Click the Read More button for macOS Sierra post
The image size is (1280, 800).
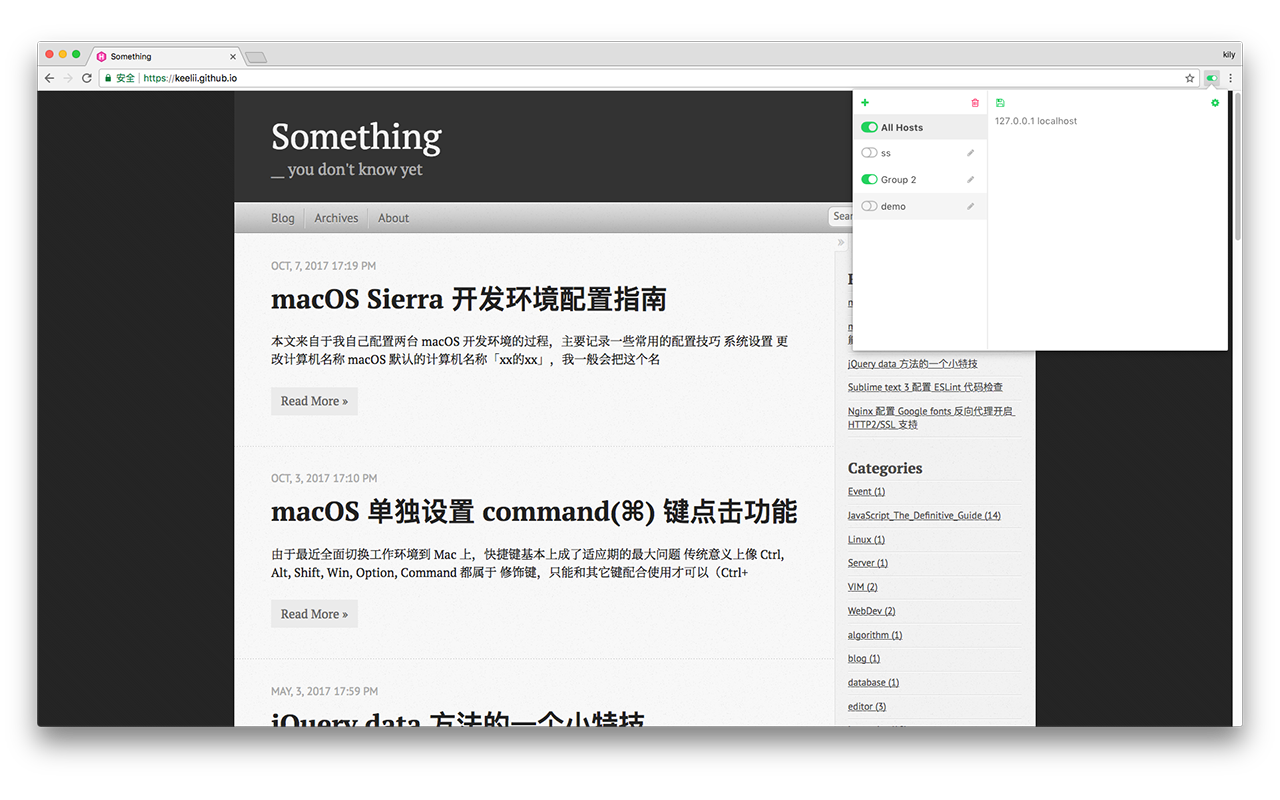tap(314, 401)
